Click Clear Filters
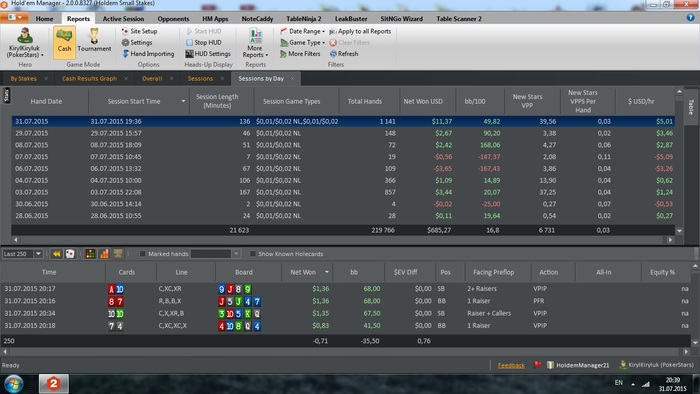The image size is (700, 394). (350, 42)
